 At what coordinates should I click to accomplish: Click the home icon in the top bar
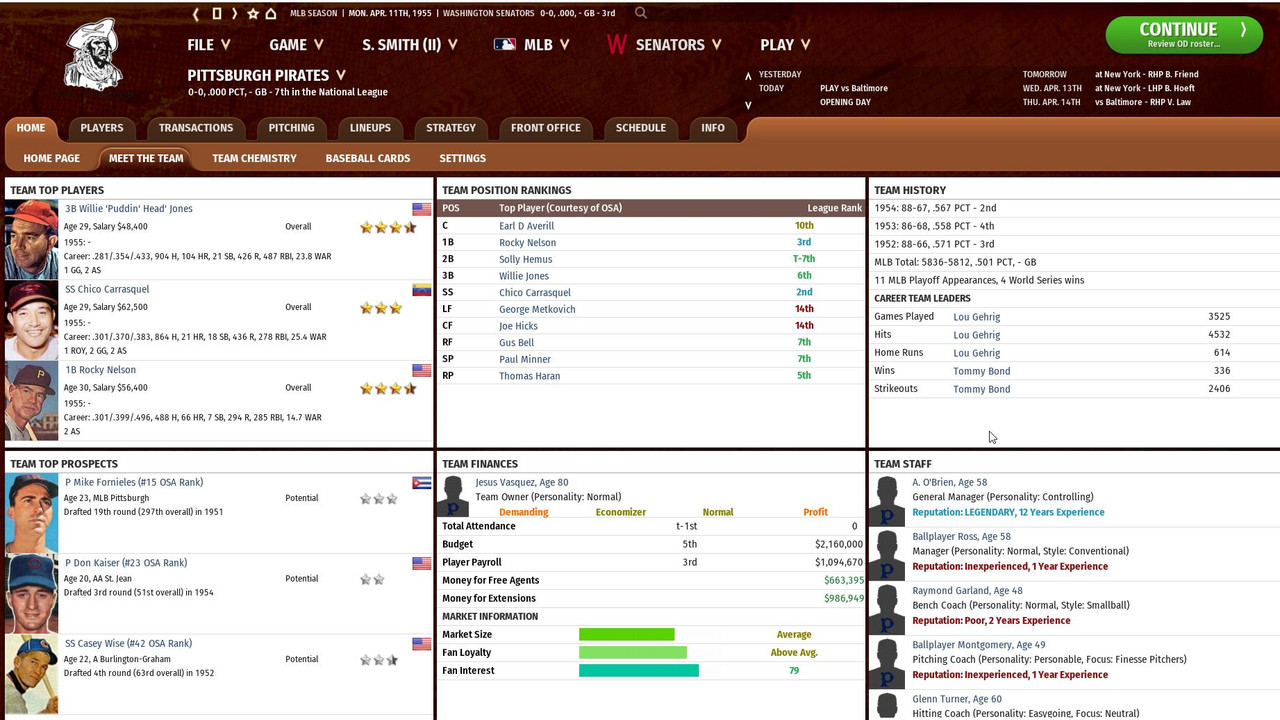point(270,14)
